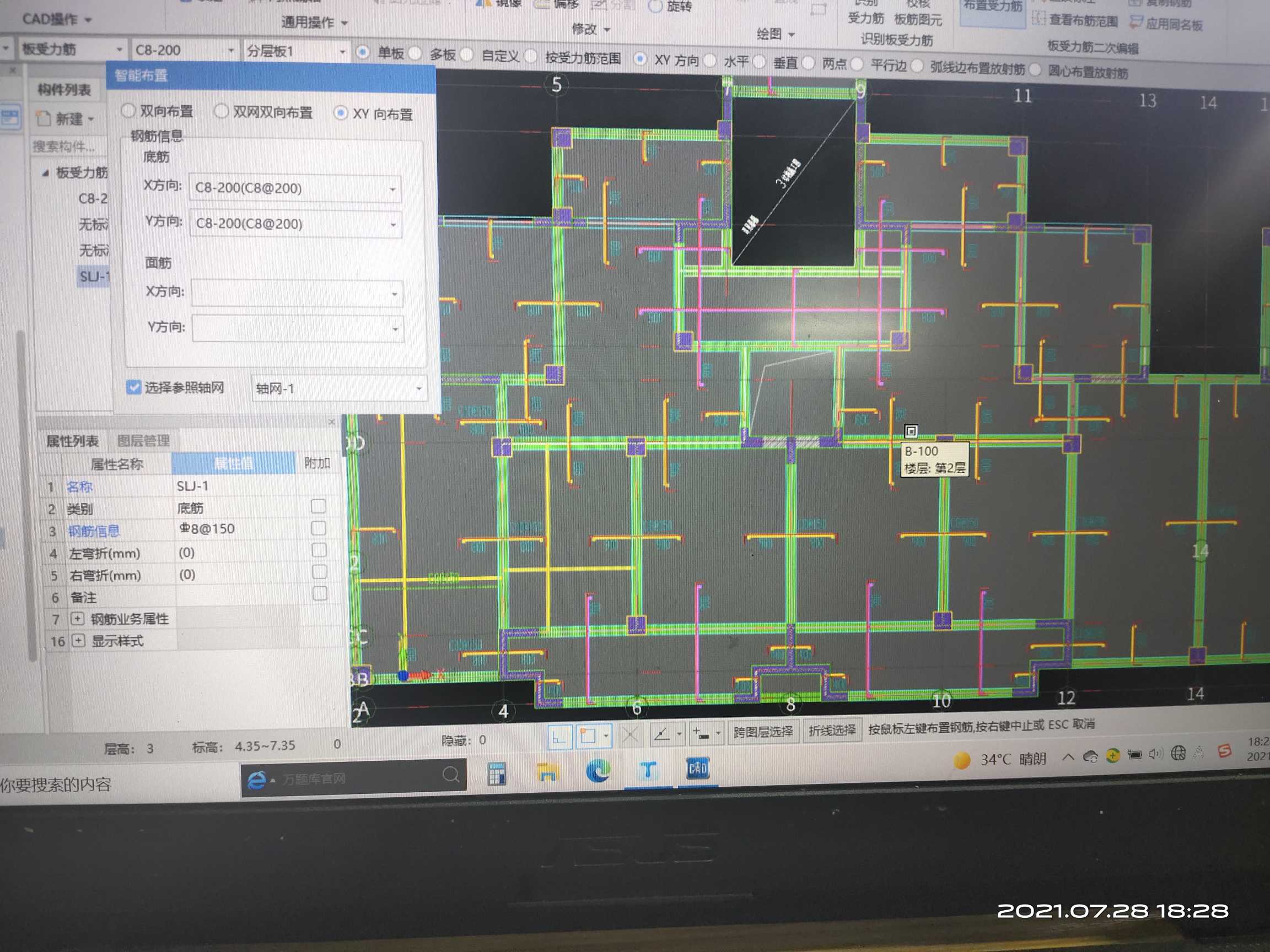Click the volume speaker tray icon
Viewport: 1270px width, 952px height.
(x=1155, y=754)
